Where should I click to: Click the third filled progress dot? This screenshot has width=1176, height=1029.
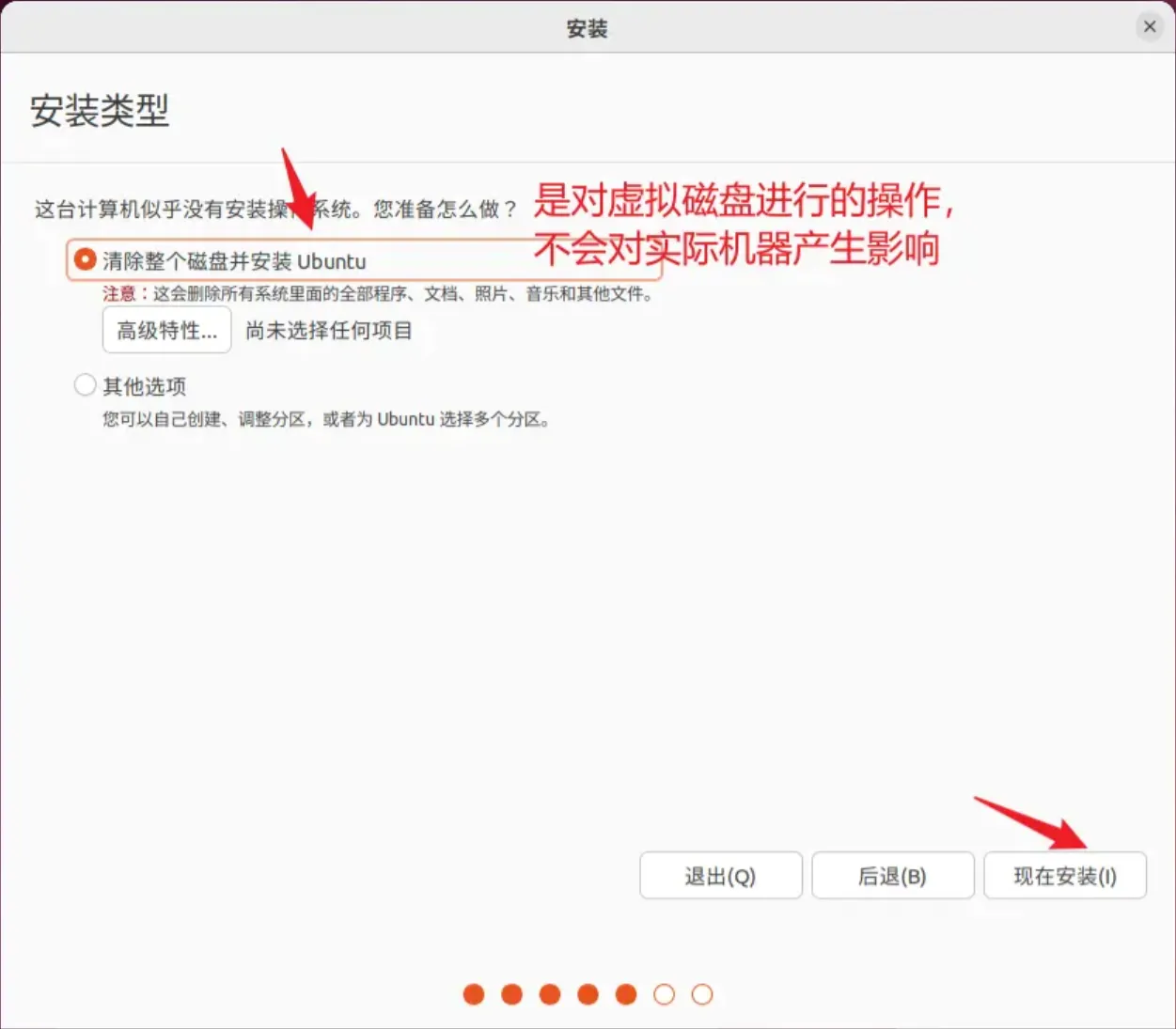tap(550, 994)
